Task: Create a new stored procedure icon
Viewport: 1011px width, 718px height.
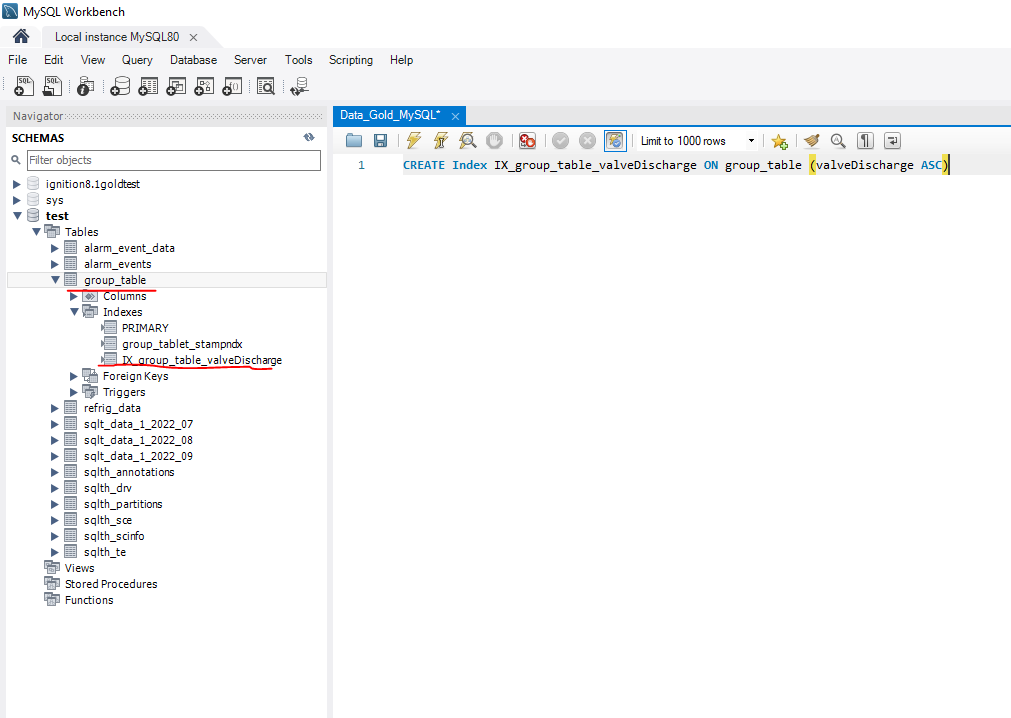Action: 204,86
